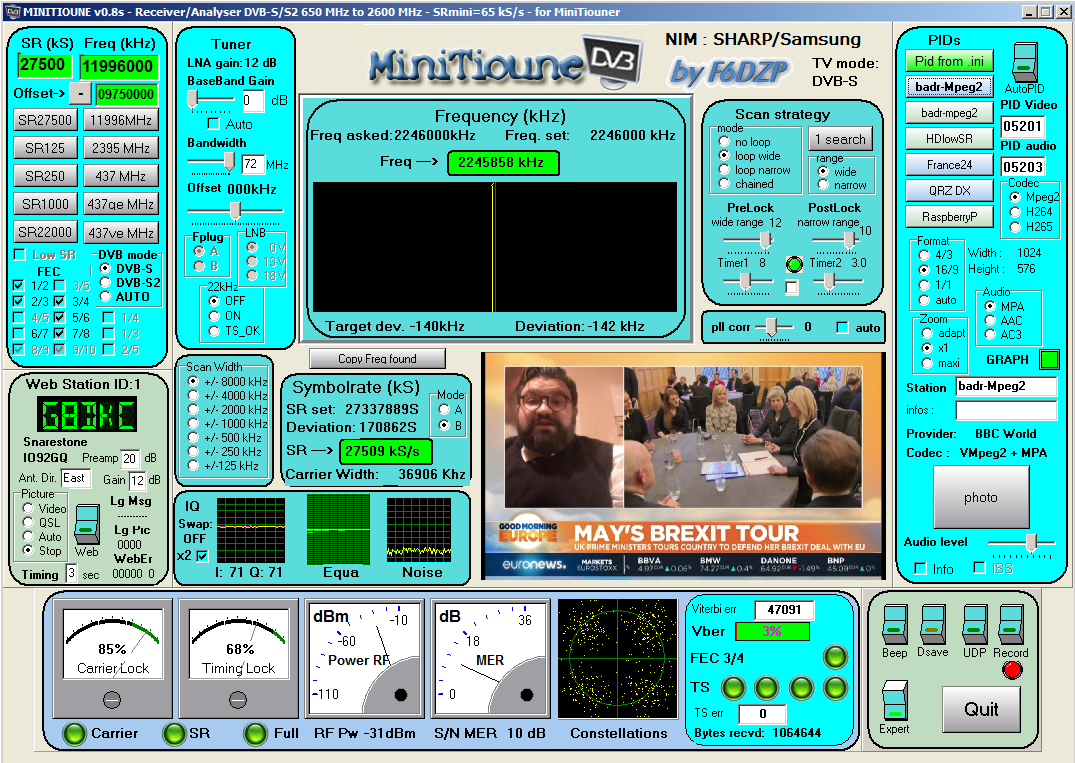Image resolution: width=1075 pixels, height=763 pixels.
Task: Click the red Record indicator light
Action: pyautogui.click(x=1012, y=670)
